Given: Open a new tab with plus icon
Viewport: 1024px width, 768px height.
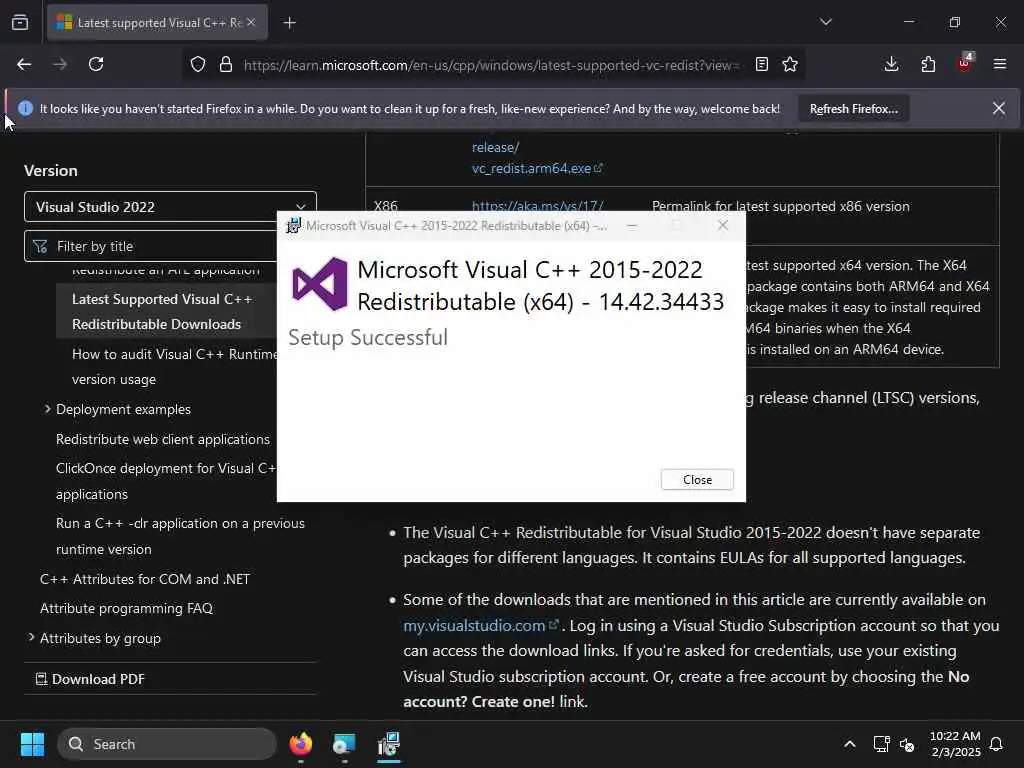Looking at the screenshot, I should [x=289, y=23].
